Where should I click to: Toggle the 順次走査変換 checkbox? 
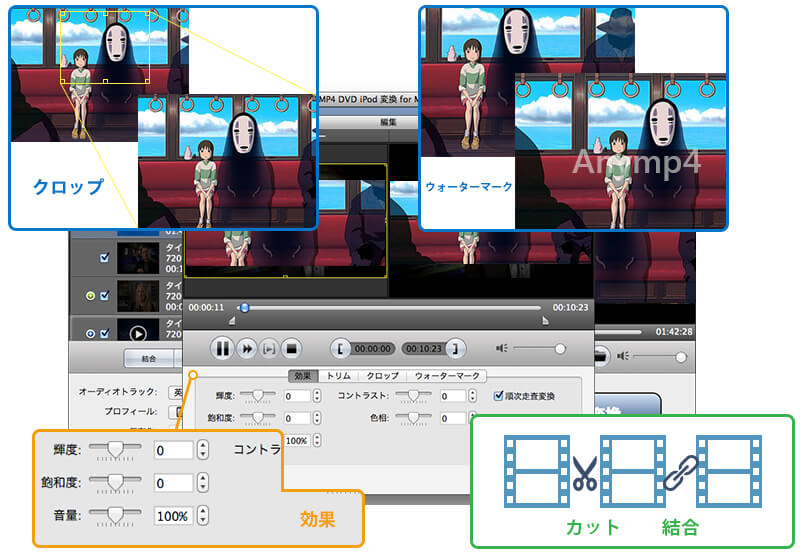click(498, 396)
